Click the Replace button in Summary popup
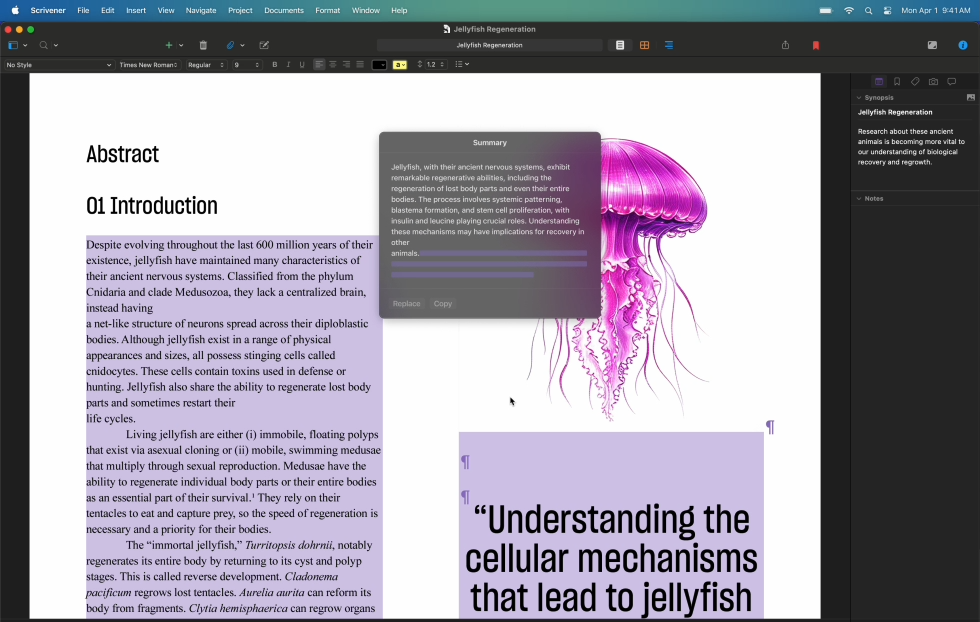 407,303
